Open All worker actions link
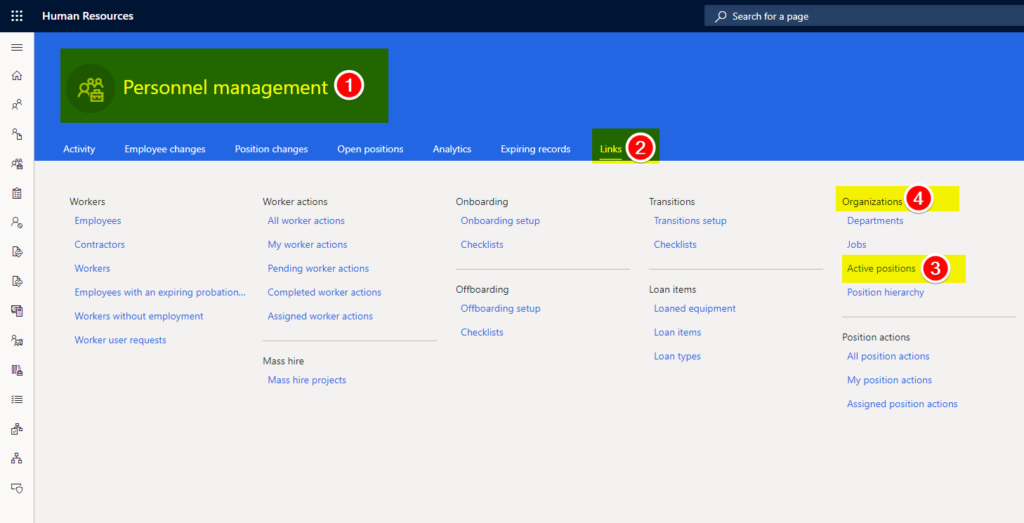Screen dimensions: 1024x523 (306, 221)
